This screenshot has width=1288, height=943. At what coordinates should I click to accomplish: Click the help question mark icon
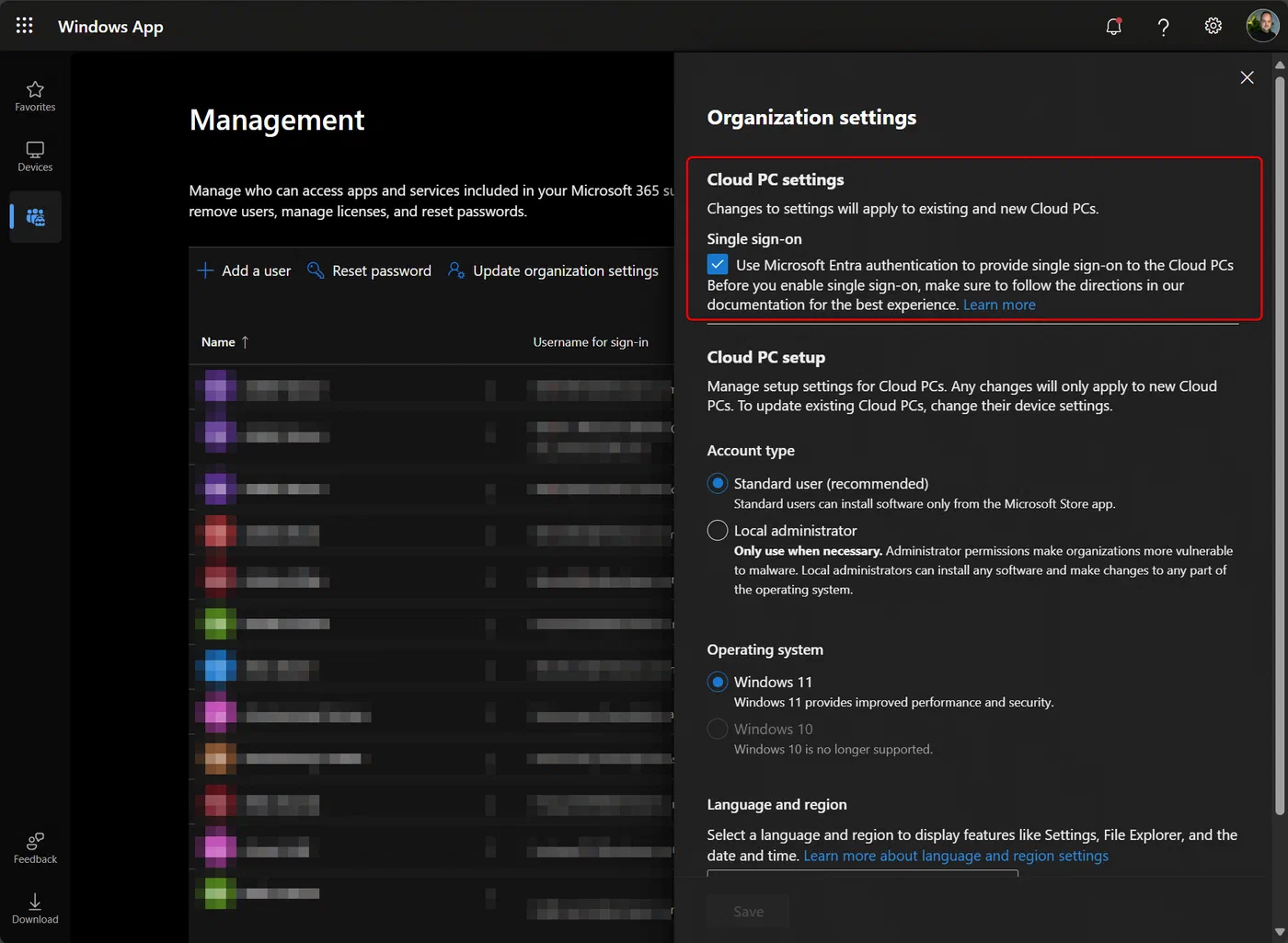[x=1163, y=27]
